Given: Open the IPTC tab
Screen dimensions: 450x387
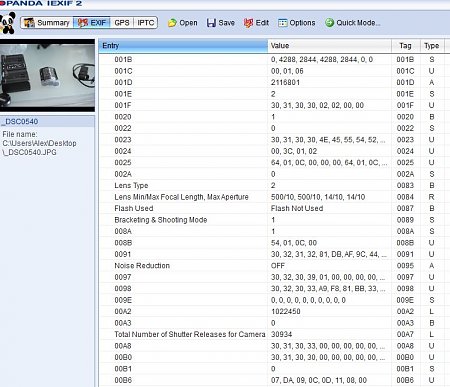Looking at the screenshot, I should (146, 23).
